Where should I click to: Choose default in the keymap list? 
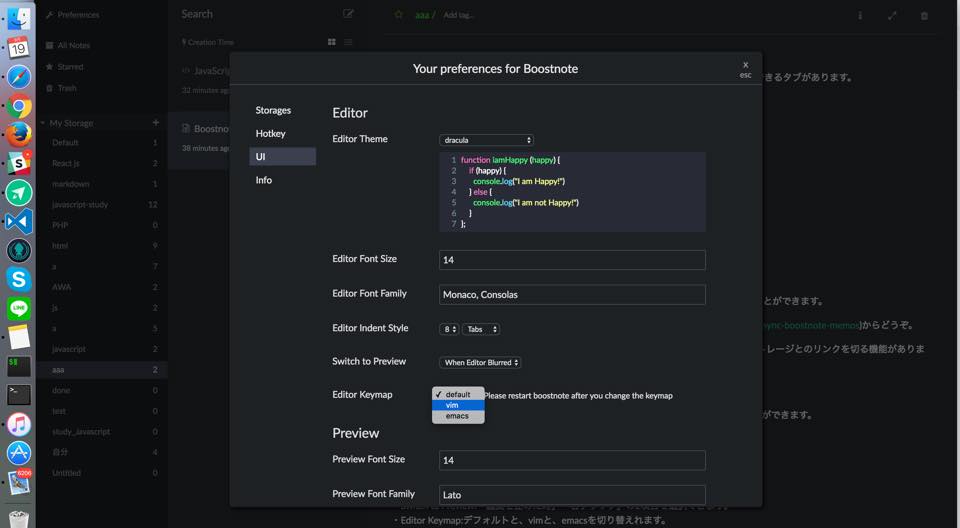pyautogui.click(x=458, y=394)
